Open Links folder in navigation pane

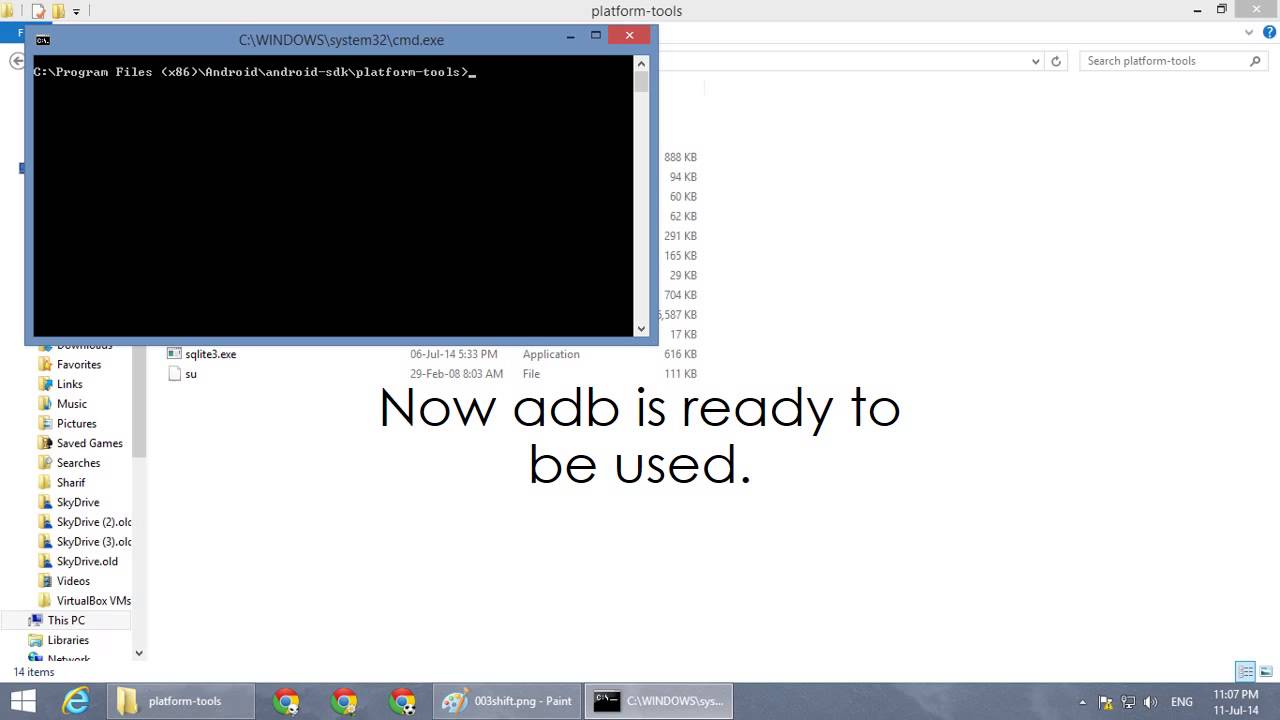pos(70,384)
